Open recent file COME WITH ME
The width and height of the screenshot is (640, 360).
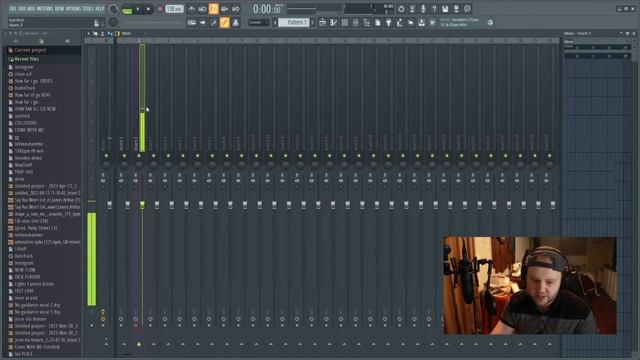coord(29,130)
